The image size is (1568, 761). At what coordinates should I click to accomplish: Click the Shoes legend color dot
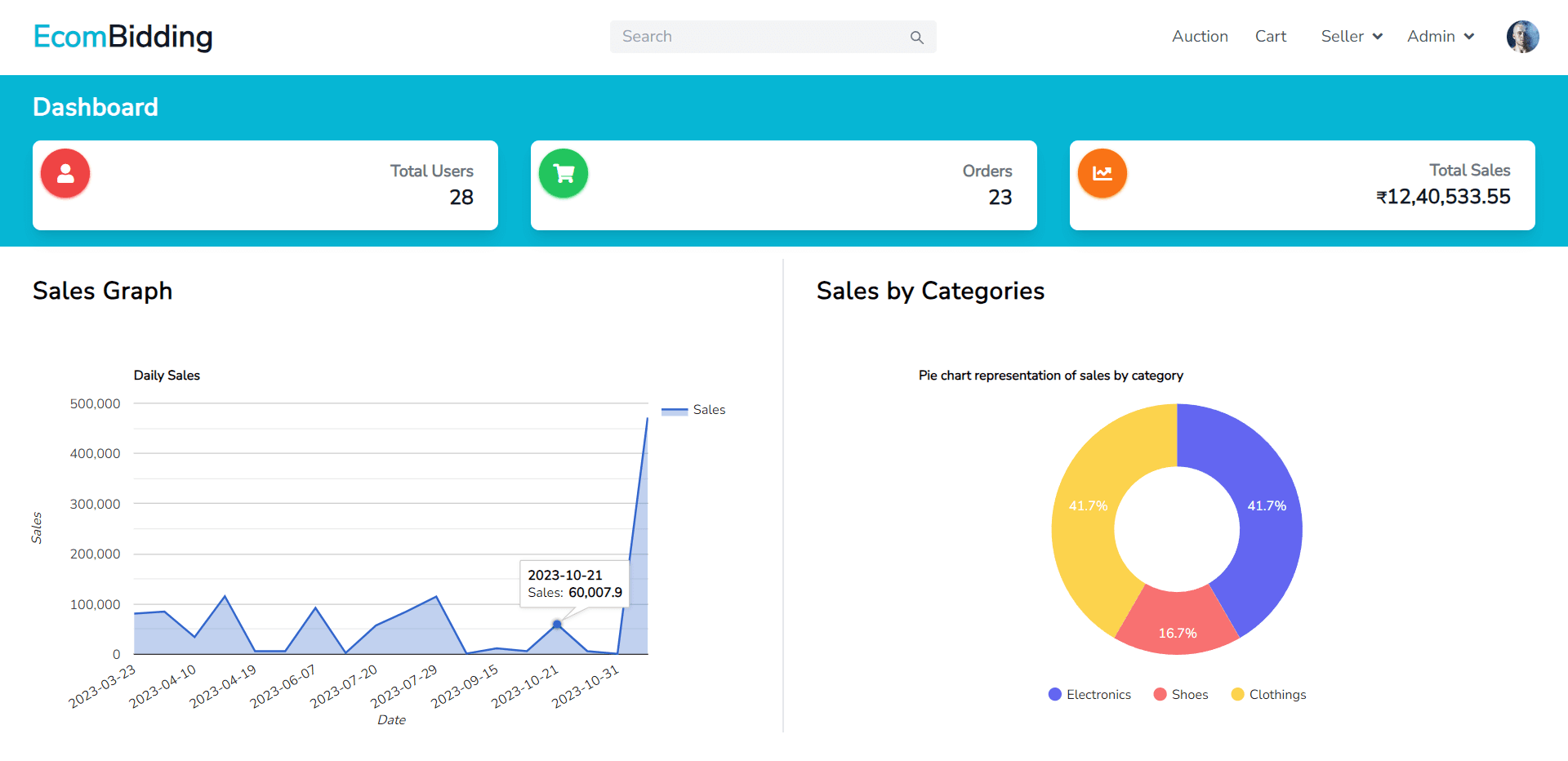[x=1160, y=694]
